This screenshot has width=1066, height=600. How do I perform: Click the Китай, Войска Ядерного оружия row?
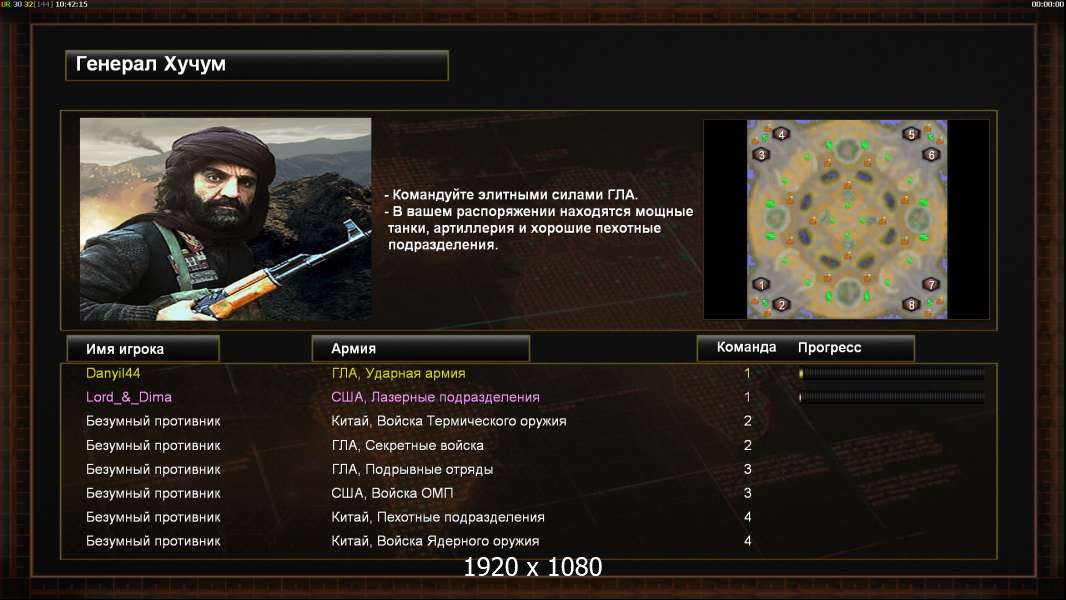529,541
